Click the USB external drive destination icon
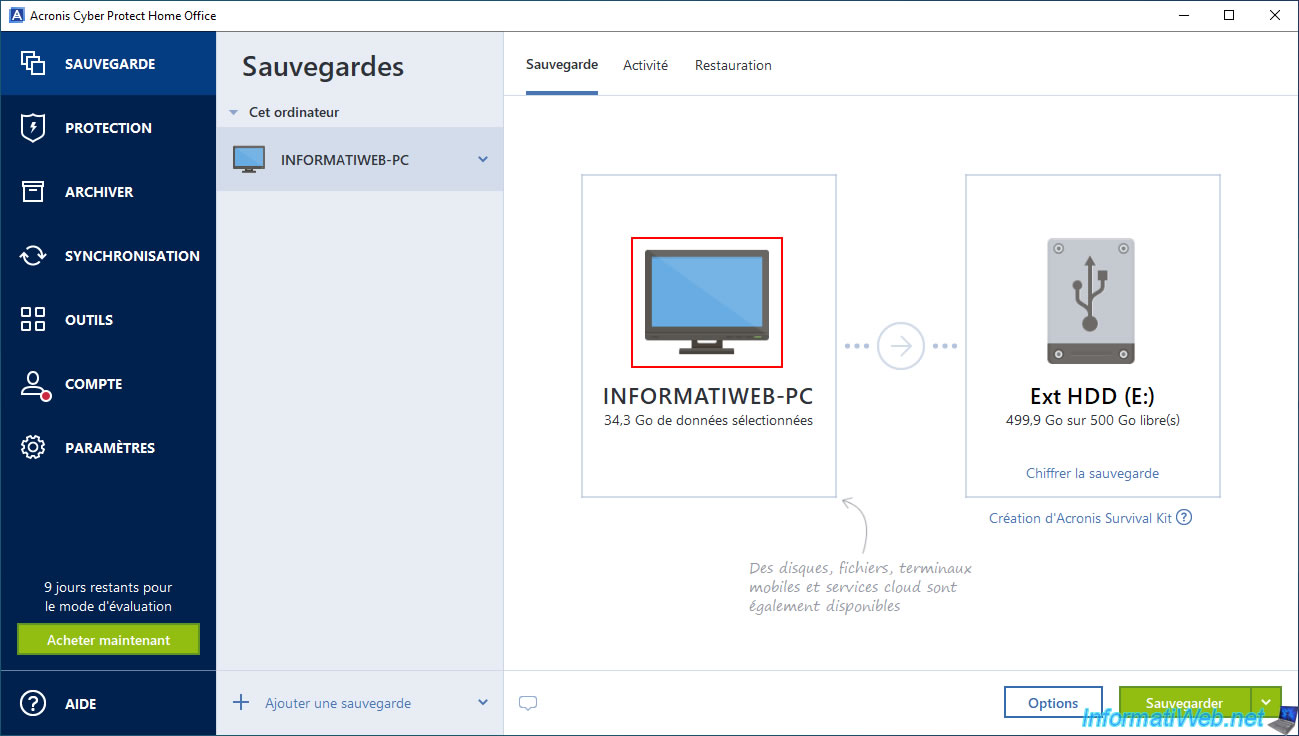The height and width of the screenshot is (736, 1299). [1090, 301]
